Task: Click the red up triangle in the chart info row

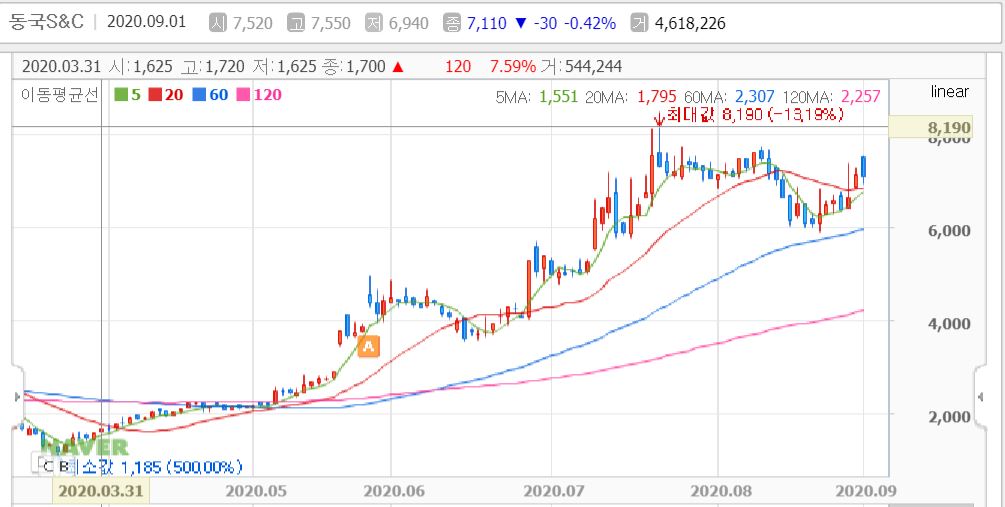Action: [397, 66]
